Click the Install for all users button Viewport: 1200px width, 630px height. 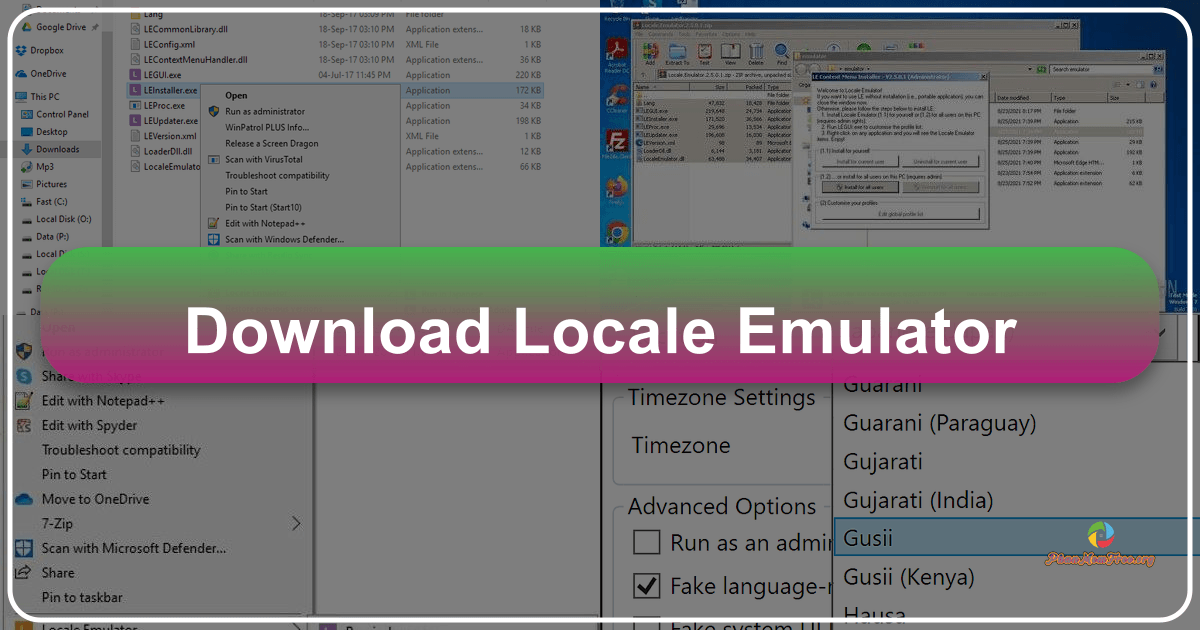(x=860, y=187)
